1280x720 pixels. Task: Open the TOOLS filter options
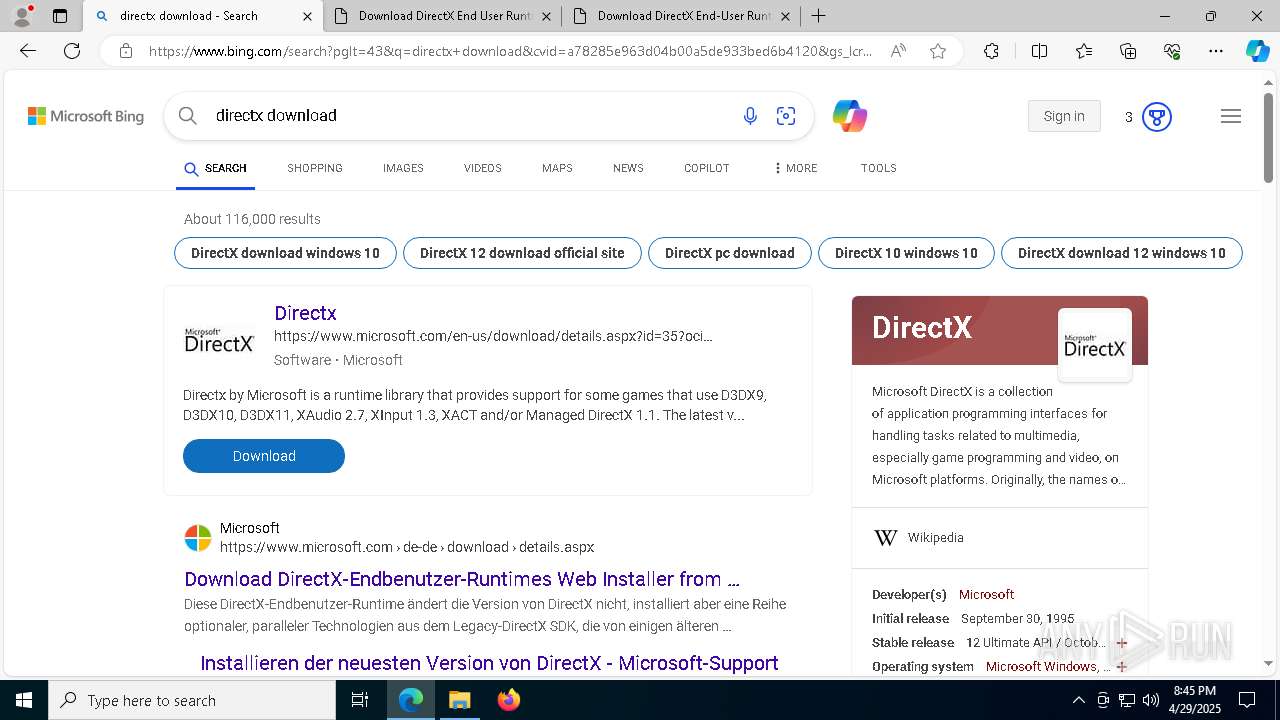click(878, 168)
